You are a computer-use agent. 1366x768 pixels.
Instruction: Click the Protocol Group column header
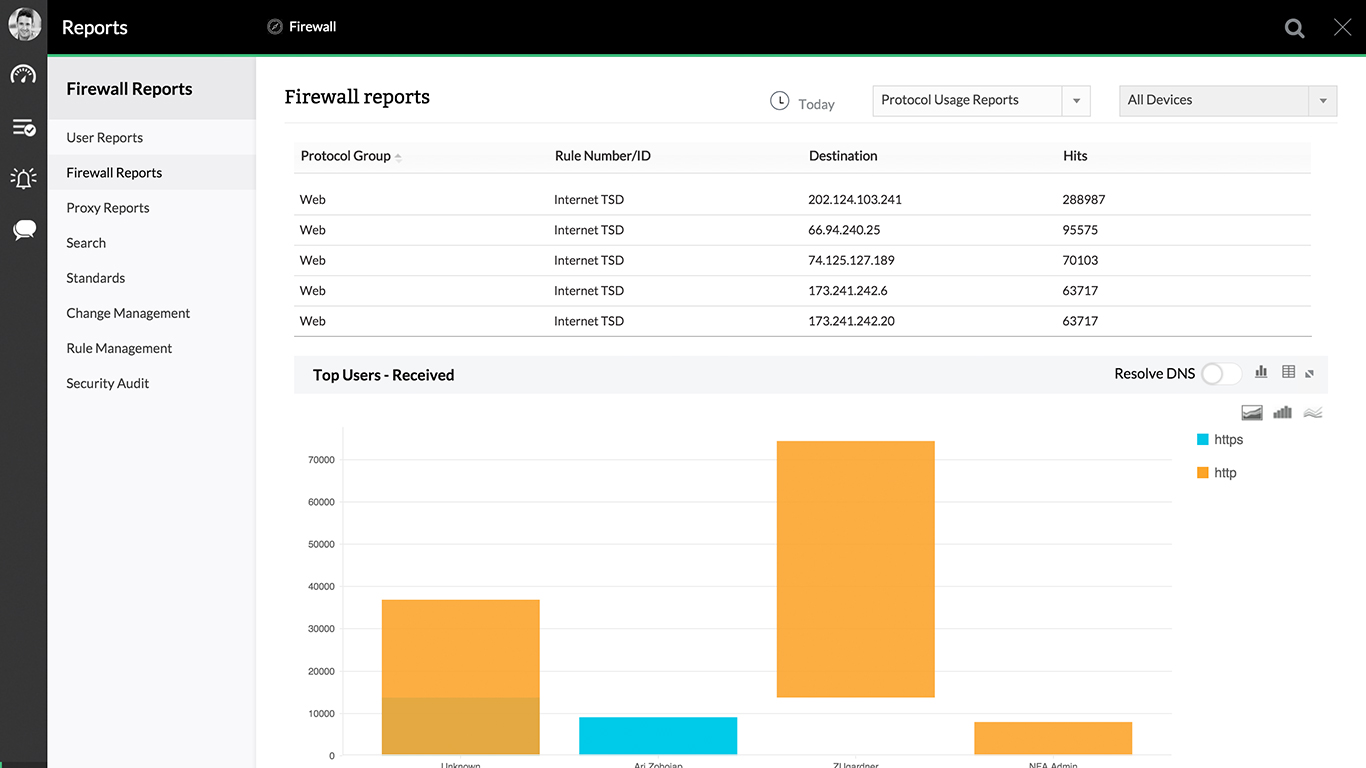click(x=346, y=156)
